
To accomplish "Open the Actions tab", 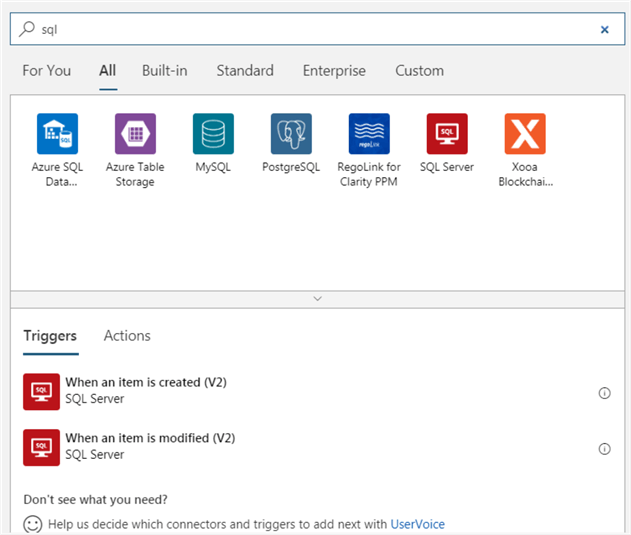I will 127,336.
